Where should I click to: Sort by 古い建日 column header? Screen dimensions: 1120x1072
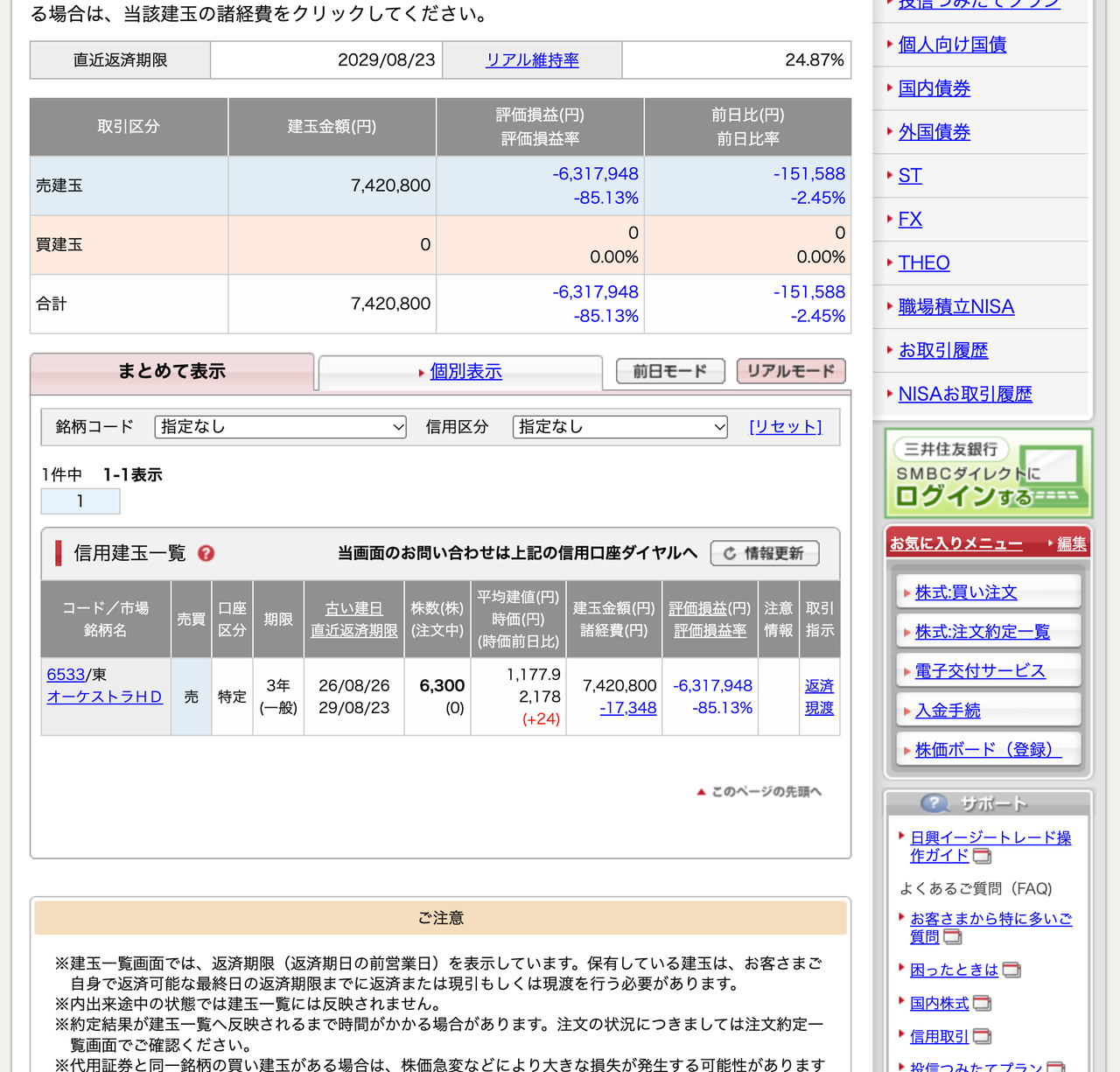click(x=354, y=608)
